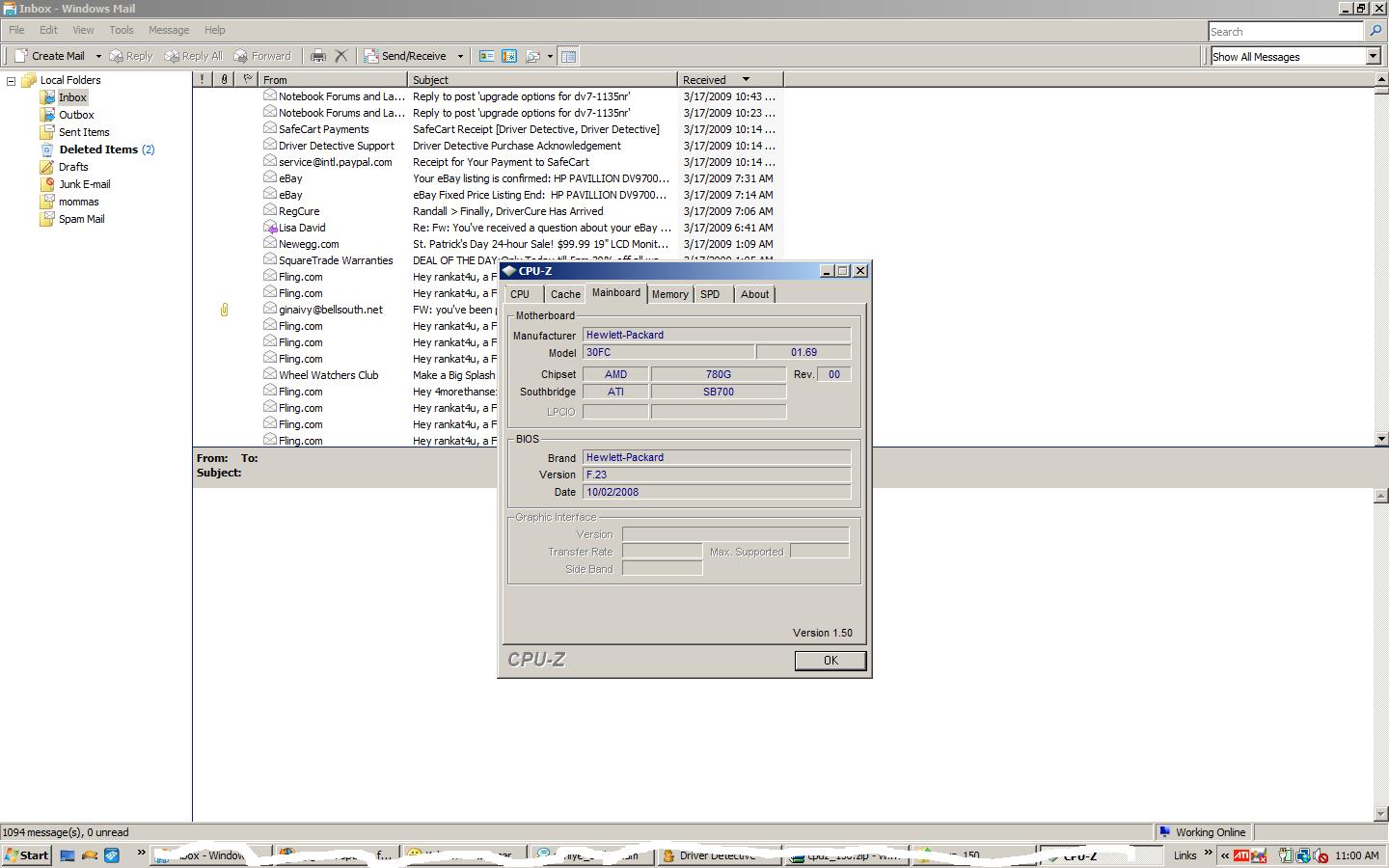Open the Junk E-mail folder

click(84, 184)
